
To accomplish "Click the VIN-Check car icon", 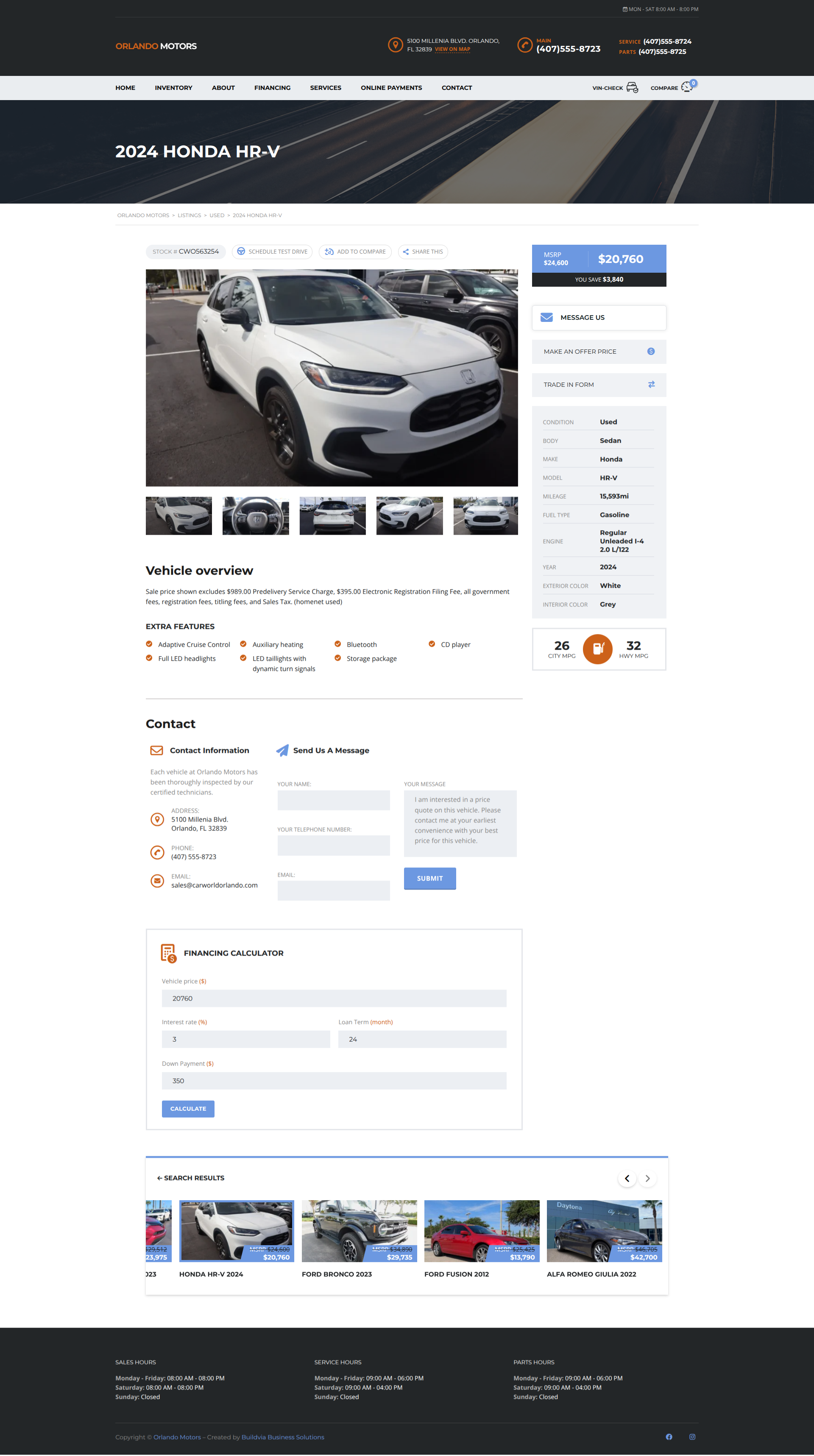I will pyautogui.click(x=632, y=88).
